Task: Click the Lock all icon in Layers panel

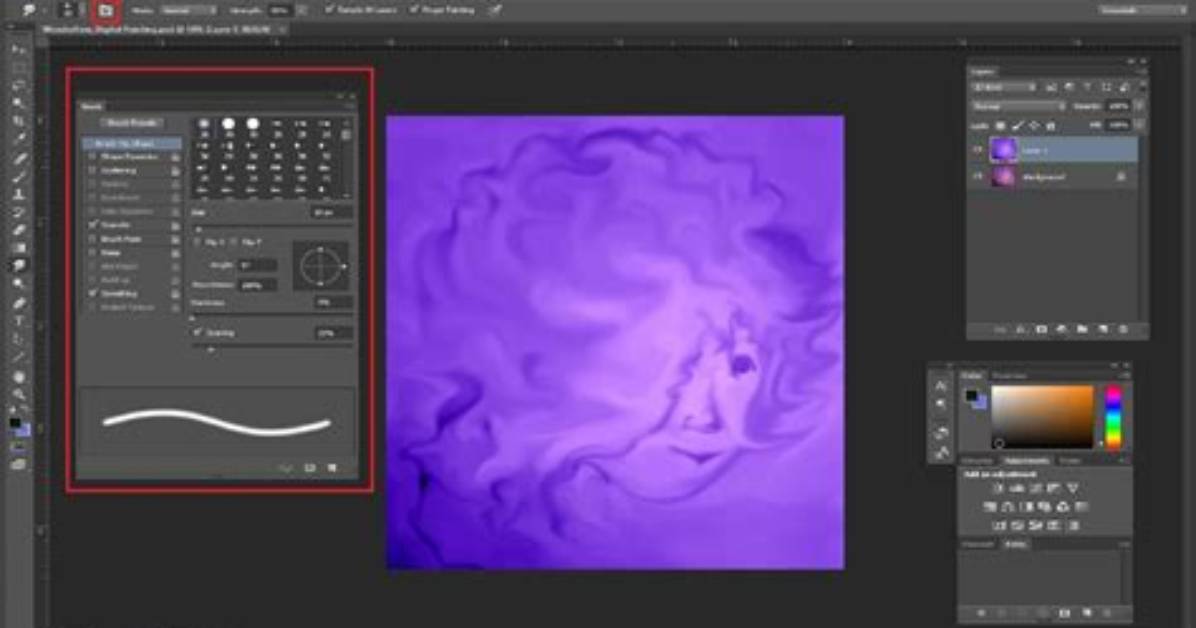Action: point(1051,125)
